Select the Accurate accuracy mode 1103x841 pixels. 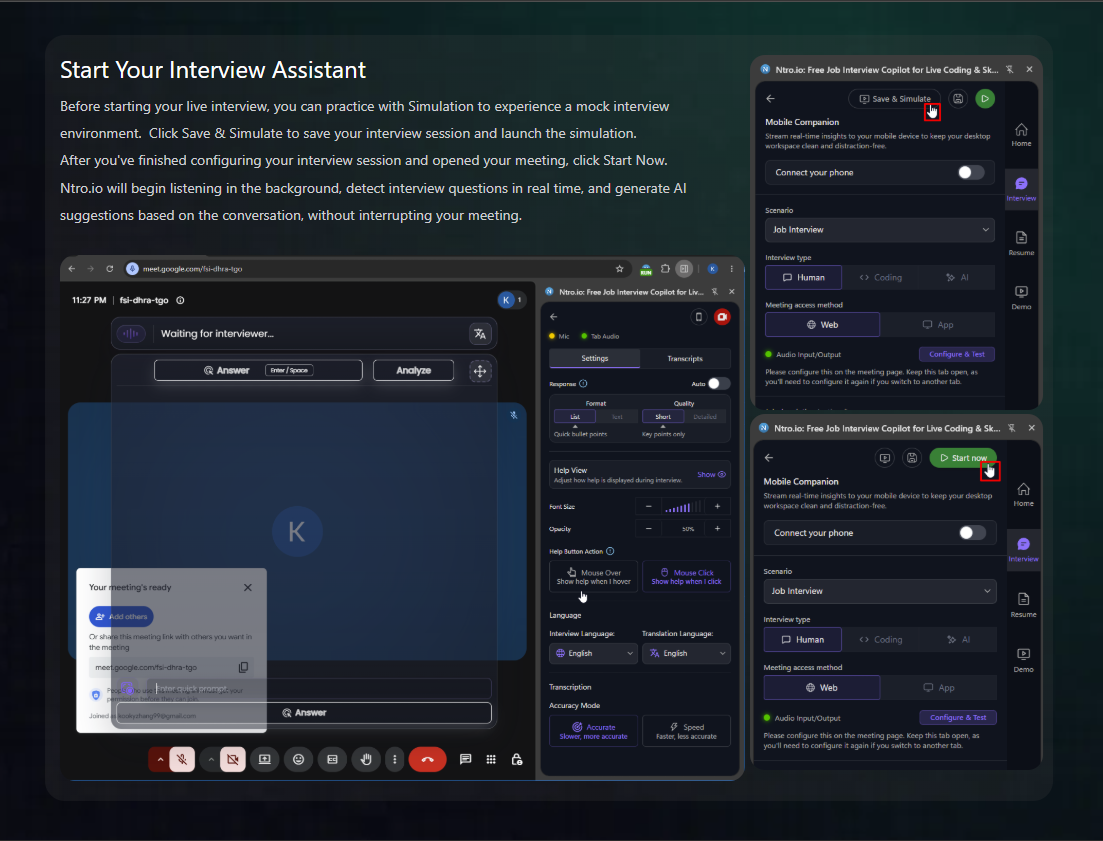594,731
